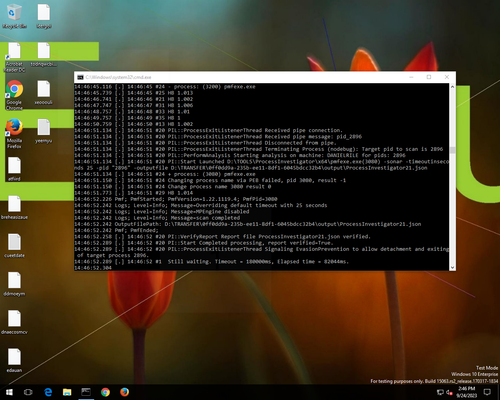Open the Action Center notifications icon

[487, 392]
